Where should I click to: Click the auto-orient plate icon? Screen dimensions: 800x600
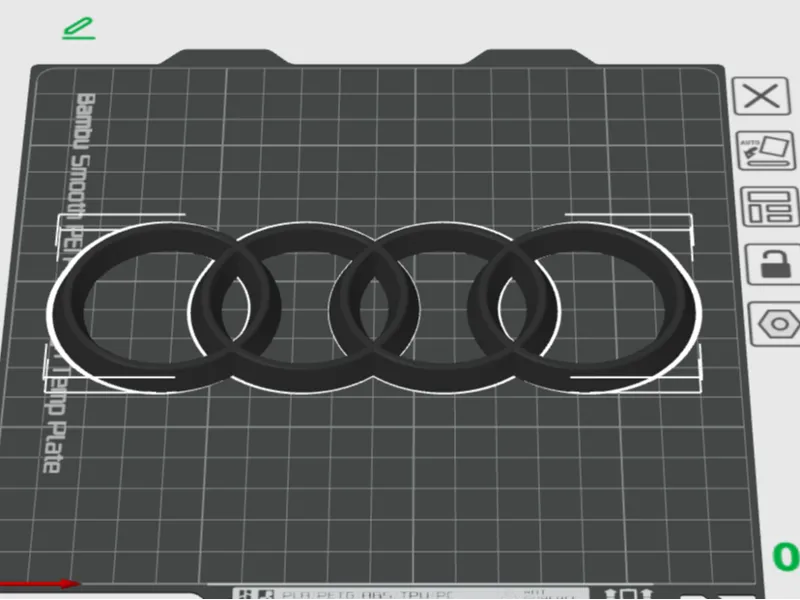tap(765, 151)
